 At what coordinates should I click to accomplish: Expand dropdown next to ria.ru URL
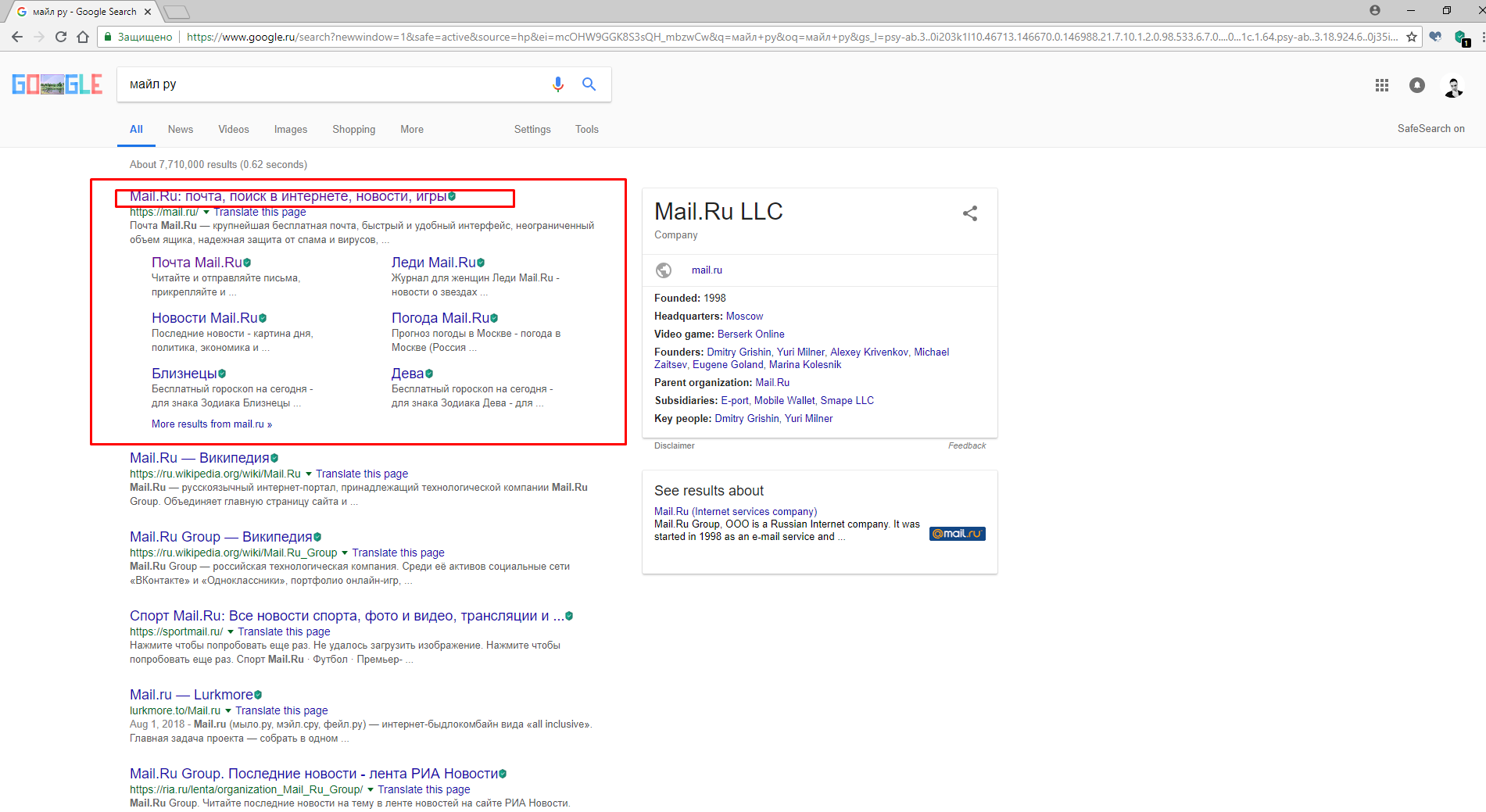click(x=371, y=790)
